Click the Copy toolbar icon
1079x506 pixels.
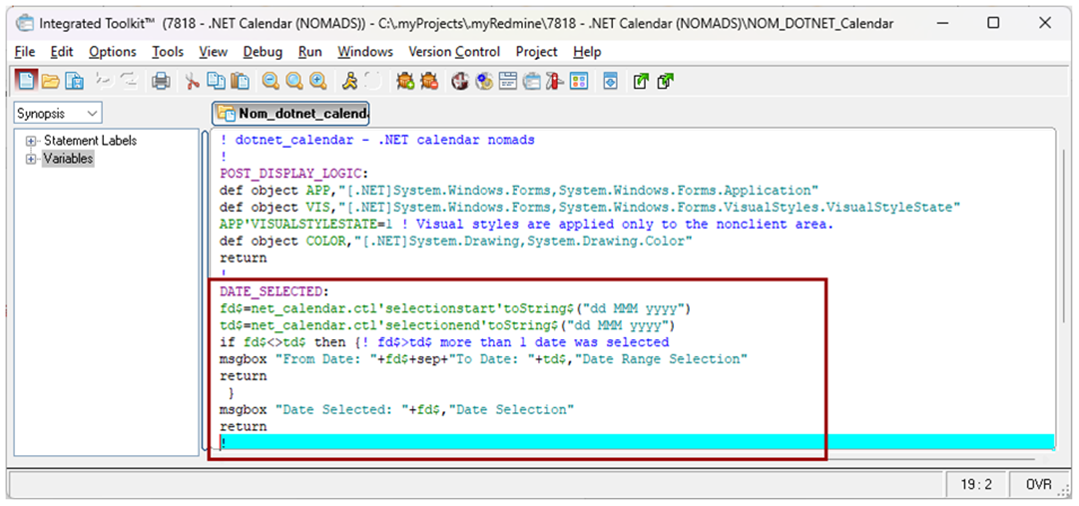tap(215, 81)
